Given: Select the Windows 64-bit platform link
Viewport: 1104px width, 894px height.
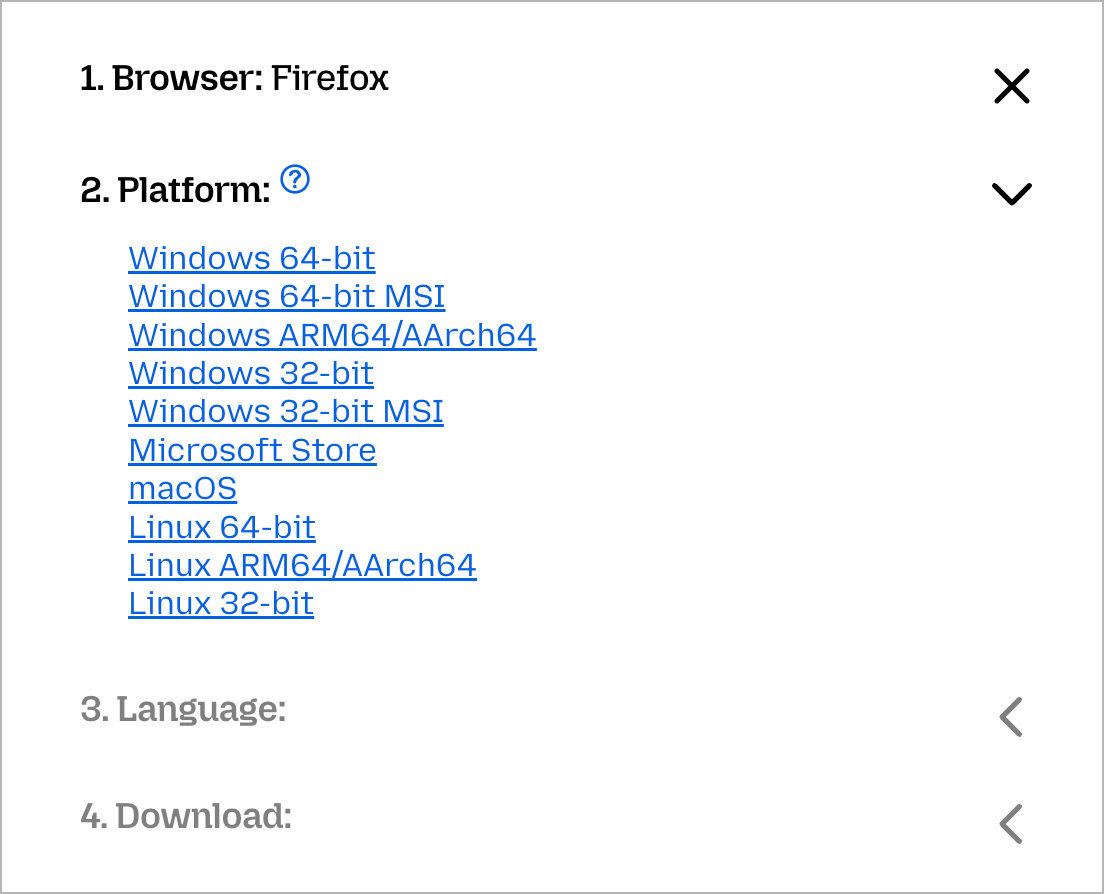Looking at the screenshot, I should point(252,258).
